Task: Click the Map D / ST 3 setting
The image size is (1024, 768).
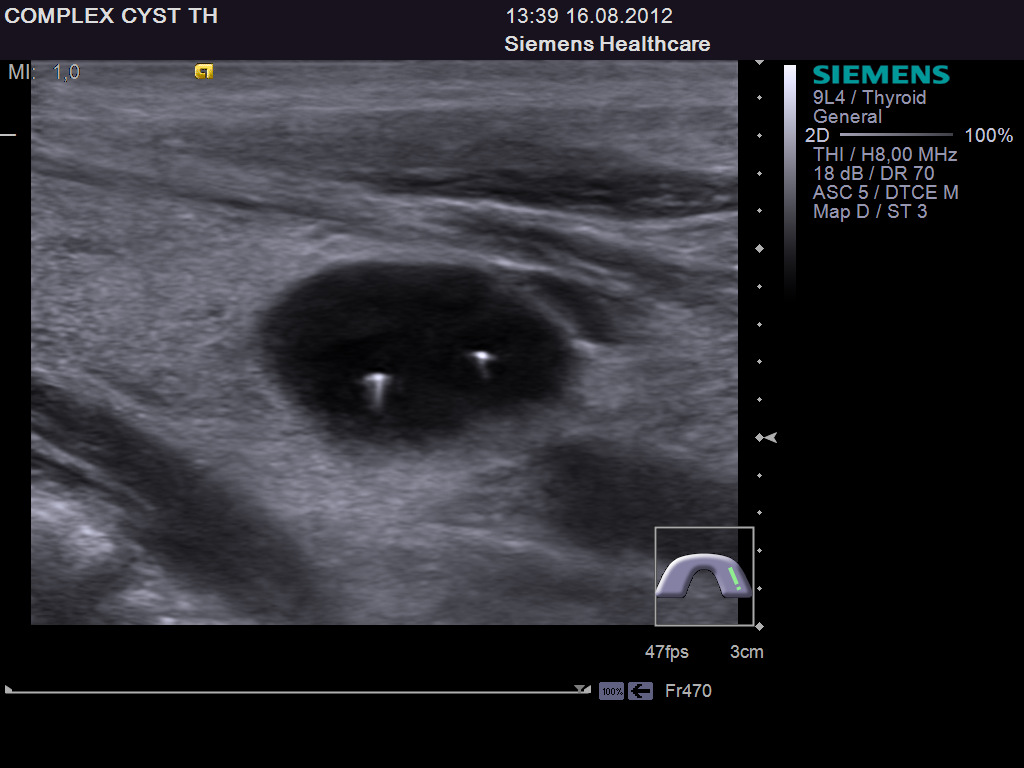Action: tap(869, 211)
